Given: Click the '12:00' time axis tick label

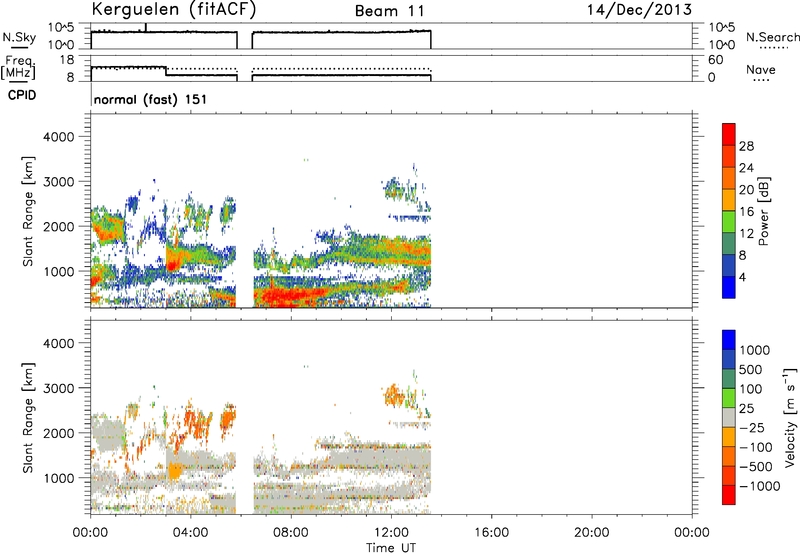Looking at the screenshot, I should point(391,533).
